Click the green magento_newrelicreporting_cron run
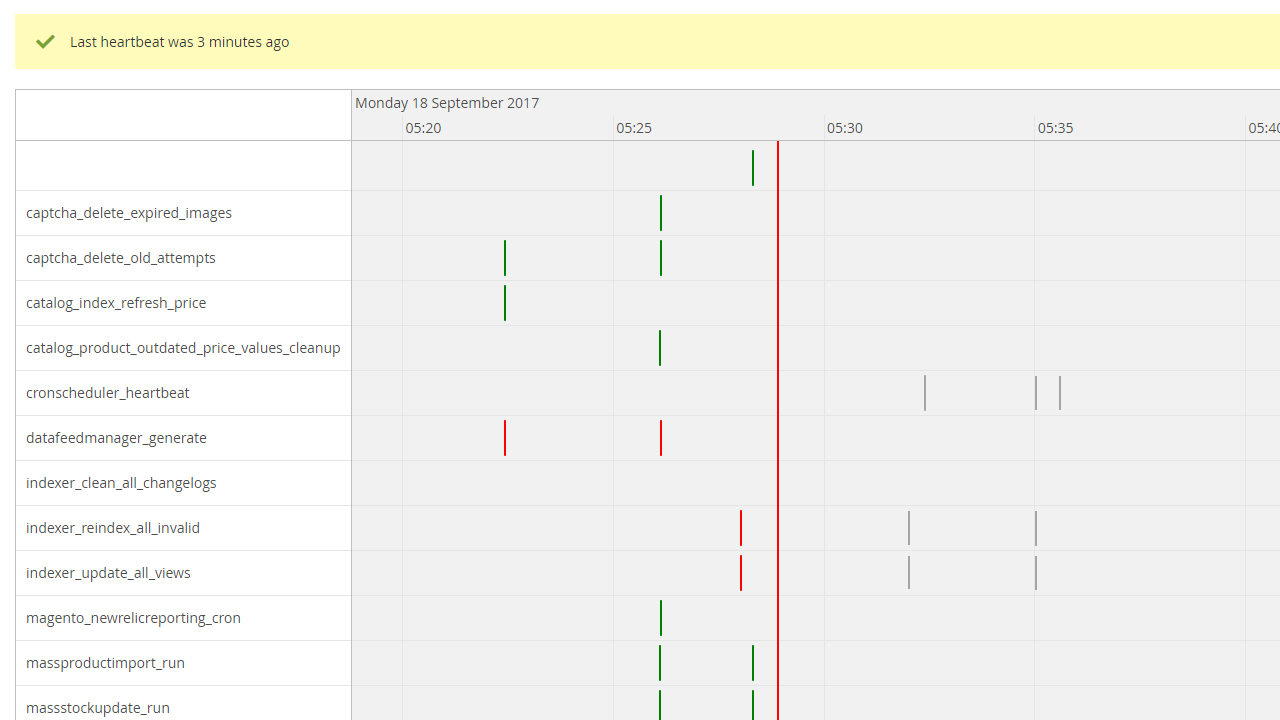Screen dimensions: 1280x720 click(660, 617)
